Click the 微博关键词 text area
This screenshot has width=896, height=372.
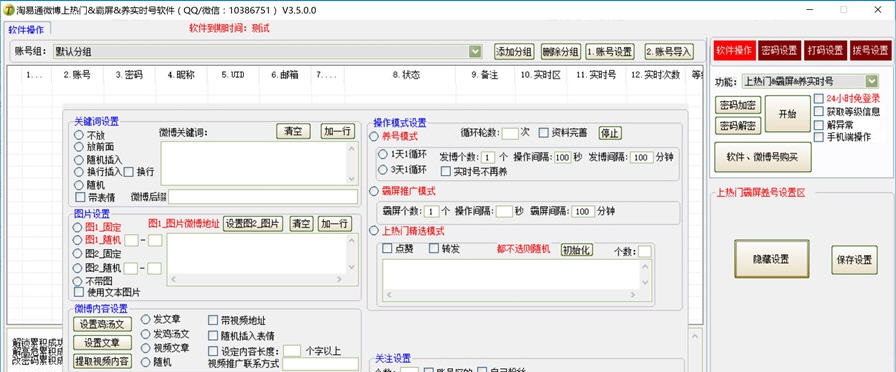pos(259,163)
